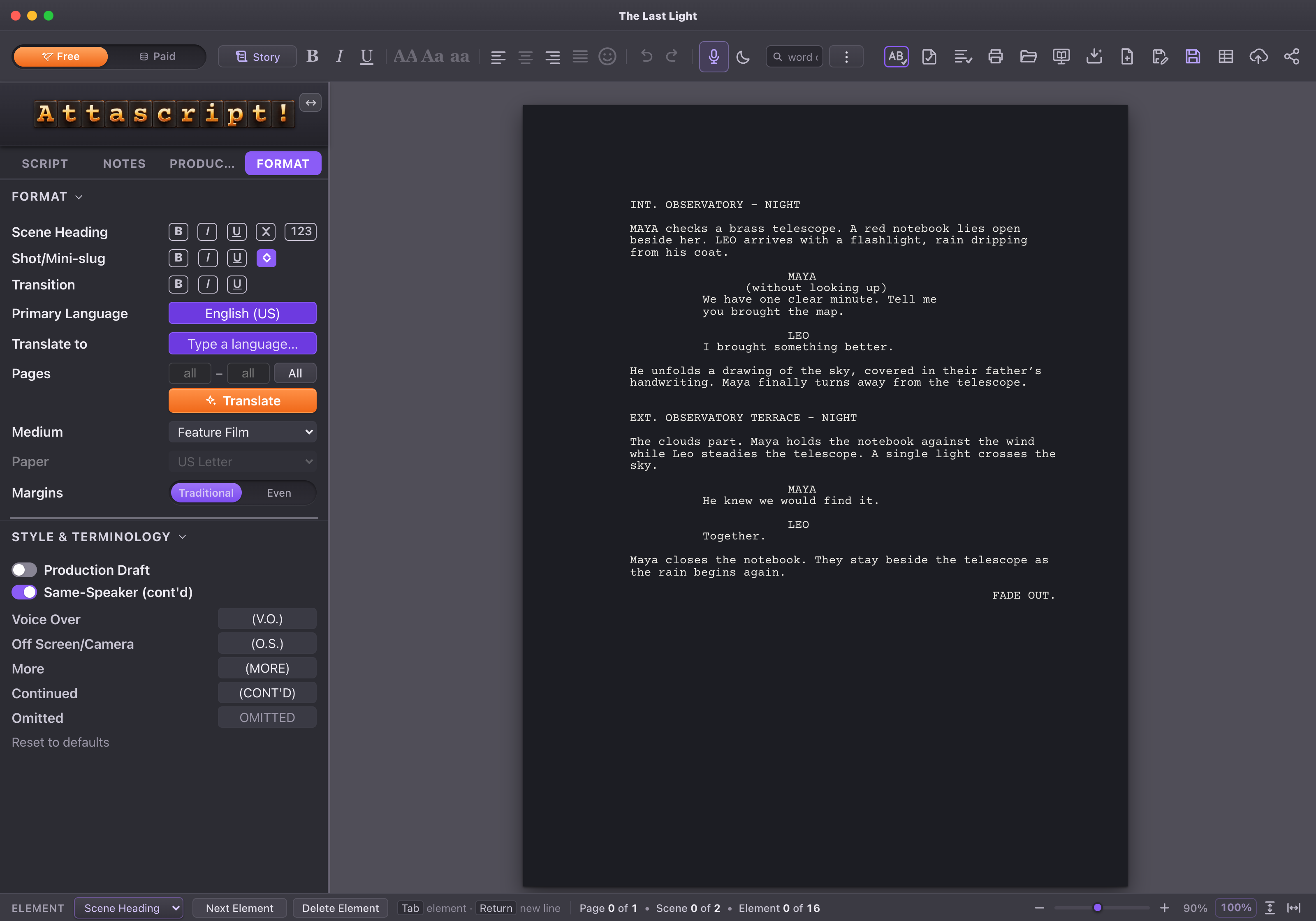Select the FORMAT tab
This screenshot has width=1316, height=921.
tap(283, 164)
